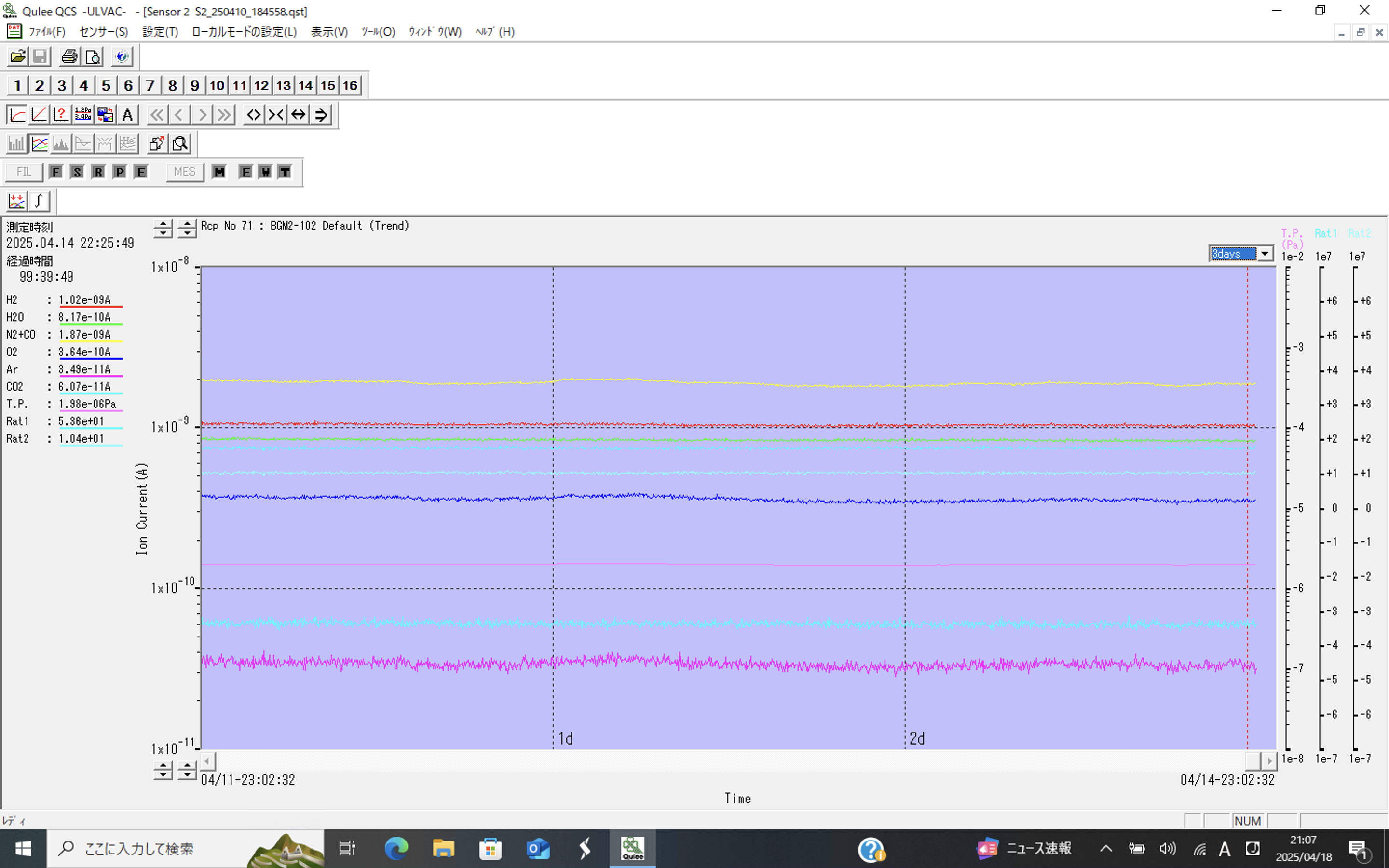Toggle the F indicator beside FIL
This screenshot has width=1389, height=868.
coord(55,172)
